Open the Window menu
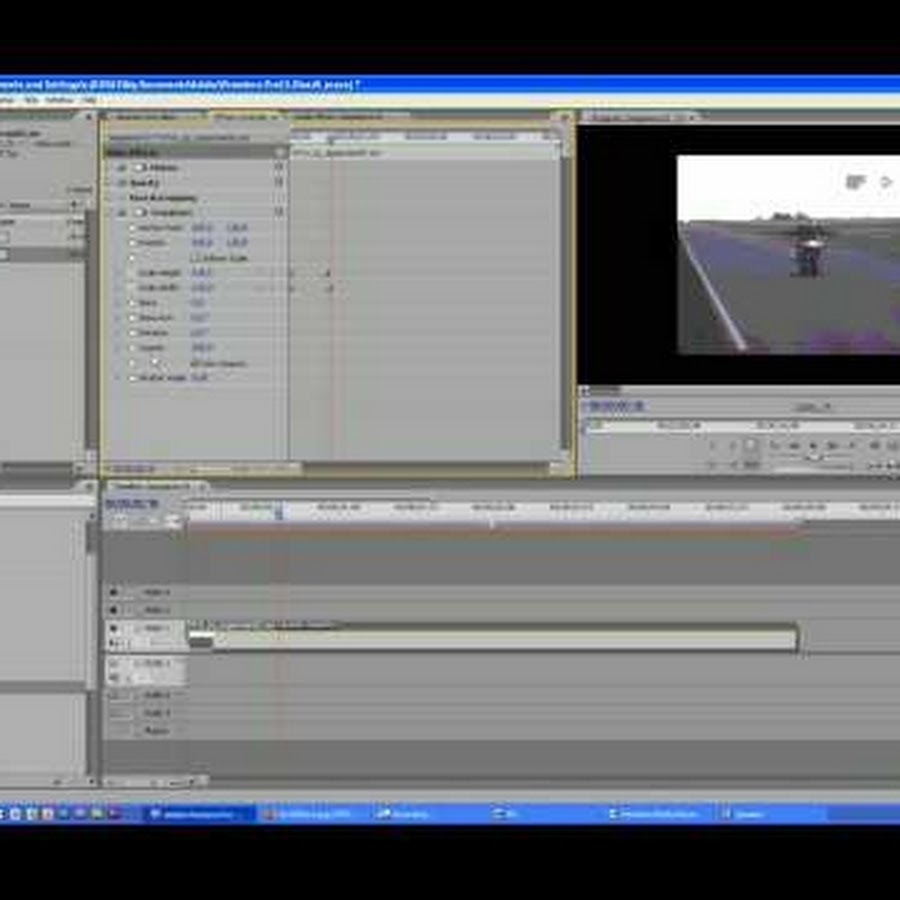 pyautogui.click(x=59, y=100)
